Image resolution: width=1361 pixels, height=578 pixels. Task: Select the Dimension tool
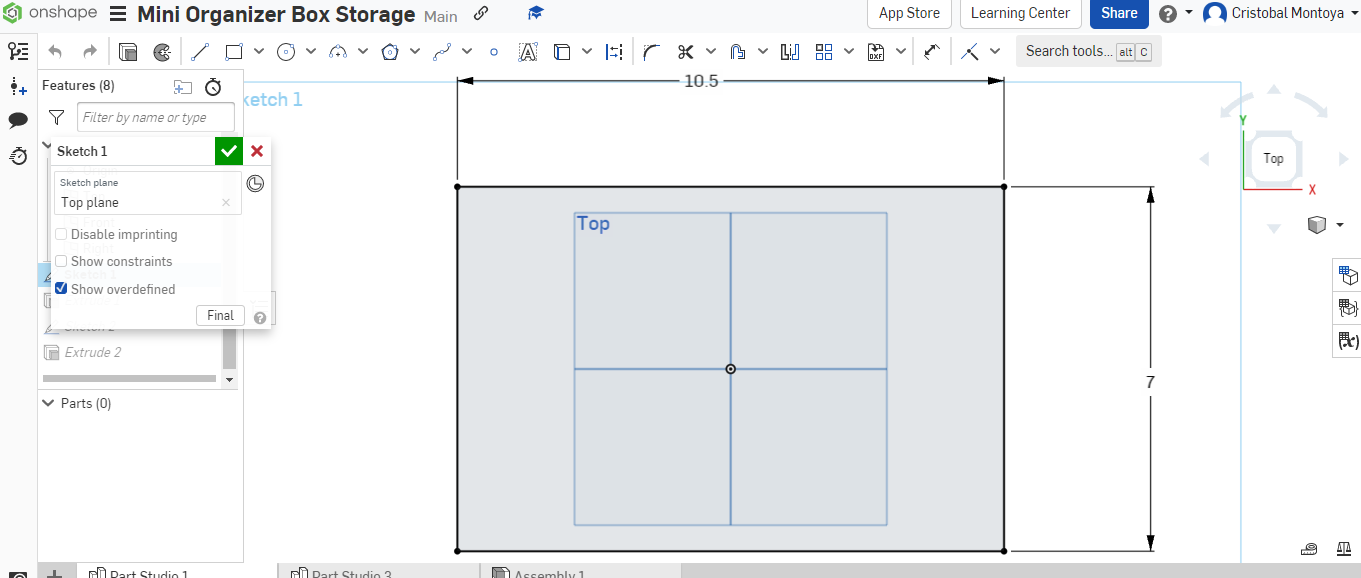(932, 52)
